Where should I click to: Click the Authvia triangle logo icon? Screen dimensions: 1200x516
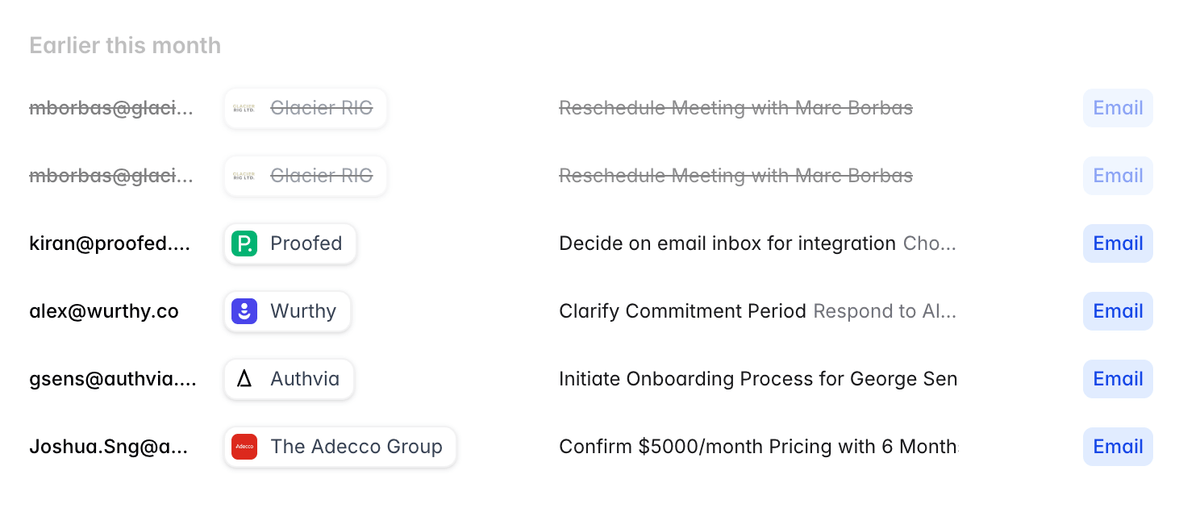tap(244, 379)
